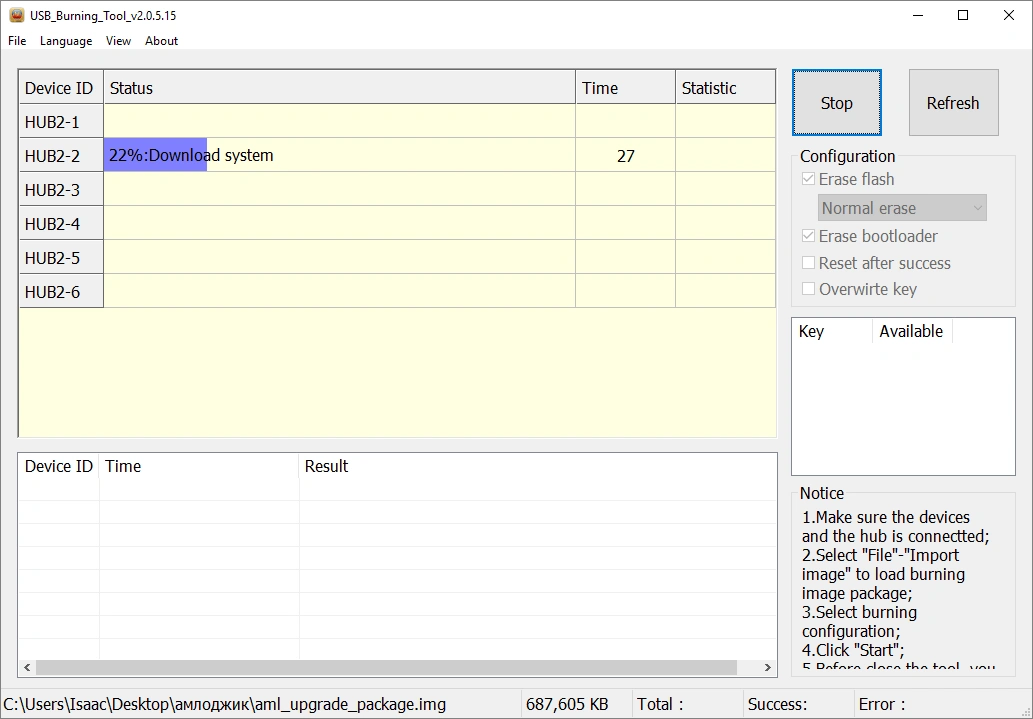Select the HUB2-1 device row
This screenshot has height=719, width=1033.
point(60,121)
